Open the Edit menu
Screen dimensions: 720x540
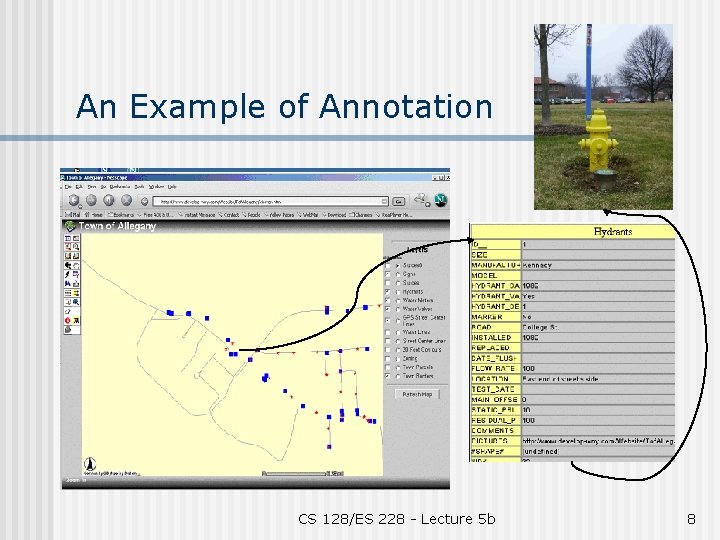(x=79, y=187)
